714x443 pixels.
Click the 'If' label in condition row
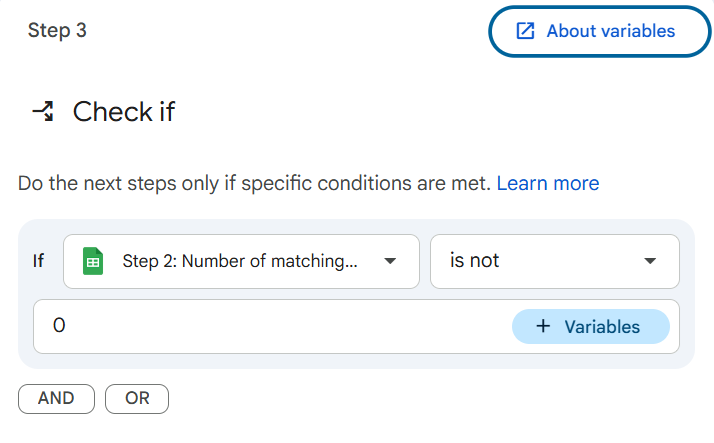pos(39,262)
